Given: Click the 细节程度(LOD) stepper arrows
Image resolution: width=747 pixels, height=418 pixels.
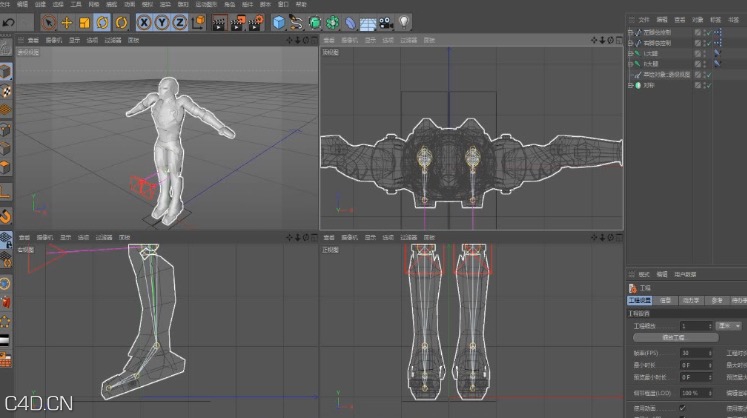Looking at the screenshot, I should tap(710, 393).
